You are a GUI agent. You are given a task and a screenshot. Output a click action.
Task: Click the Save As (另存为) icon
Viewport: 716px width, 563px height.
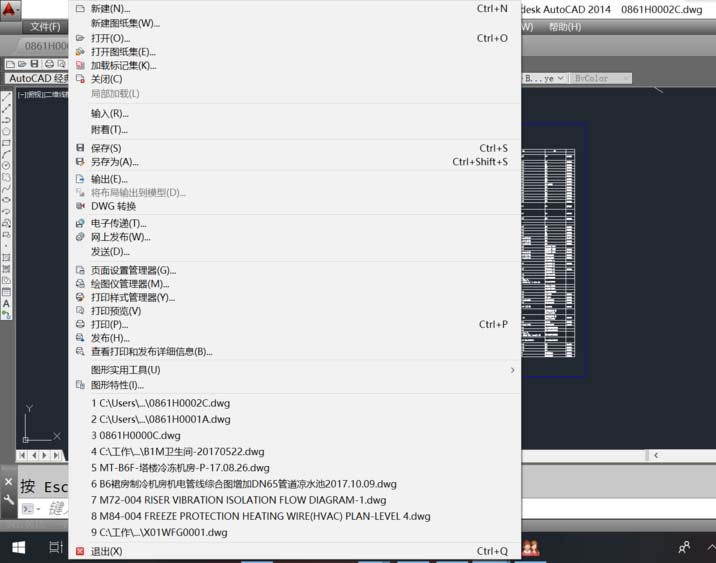pos(80,162)
